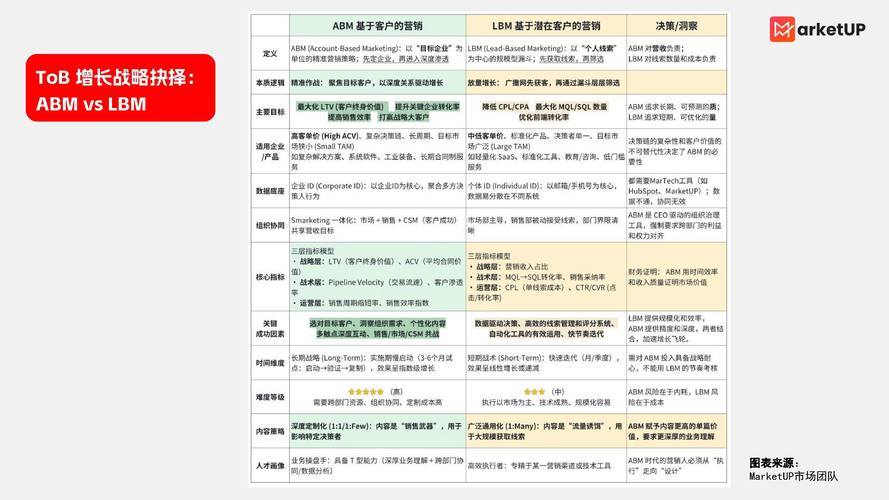Click the 'ABM 是 CEO 驱动的组织治理工具' cell
Viewport: 889px width, 500px height.
pos(676,225)
